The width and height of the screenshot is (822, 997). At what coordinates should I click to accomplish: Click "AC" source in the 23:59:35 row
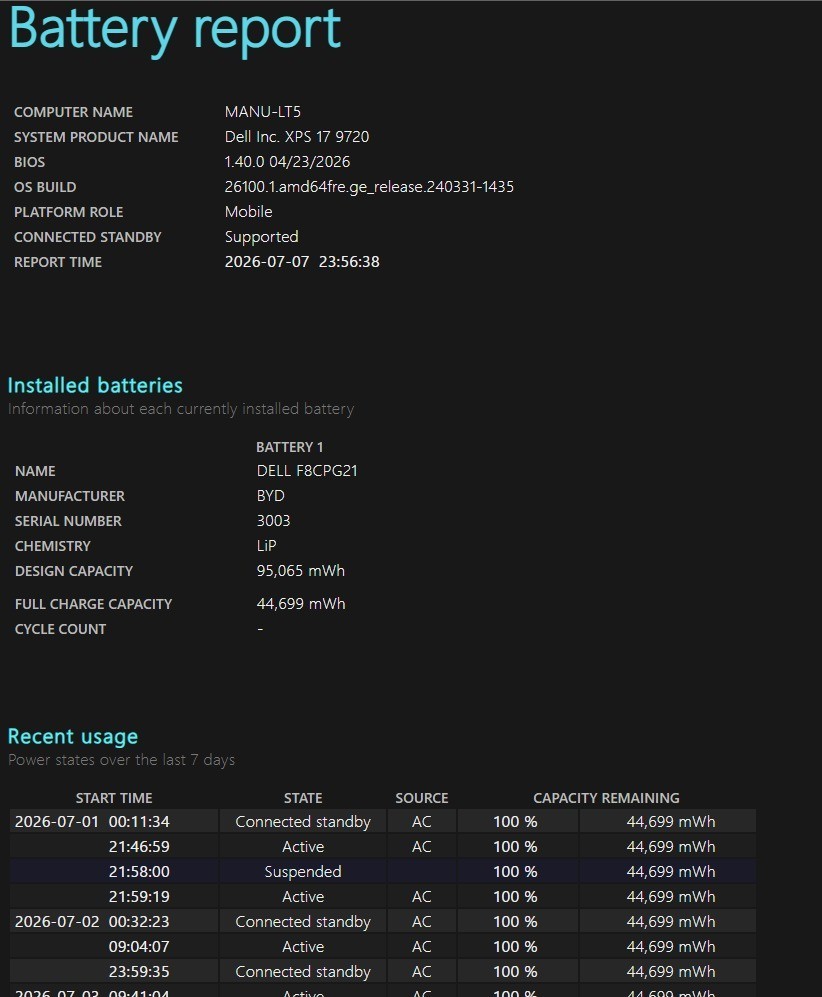pyautogui.click(x=421, y=972)
